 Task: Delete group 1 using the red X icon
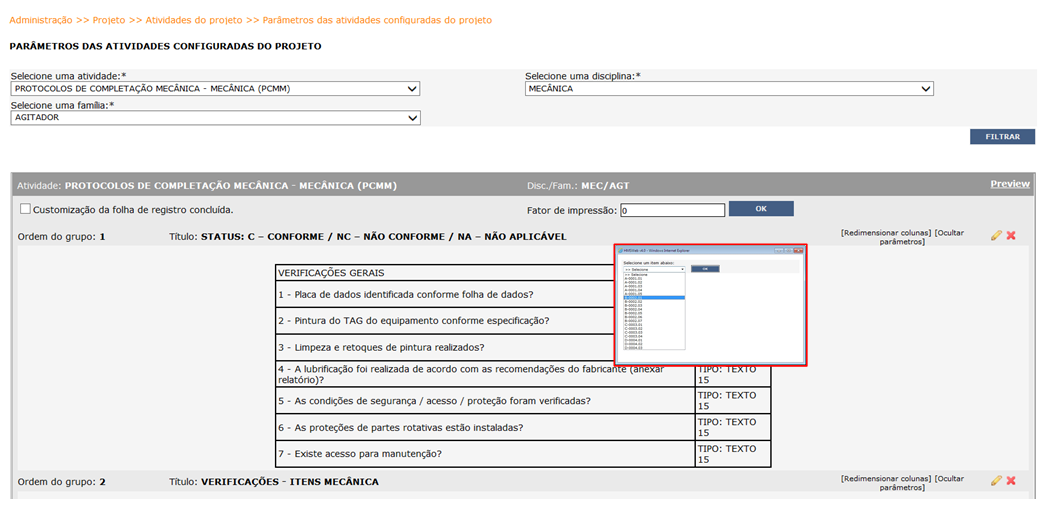[x=1011, y=236]
